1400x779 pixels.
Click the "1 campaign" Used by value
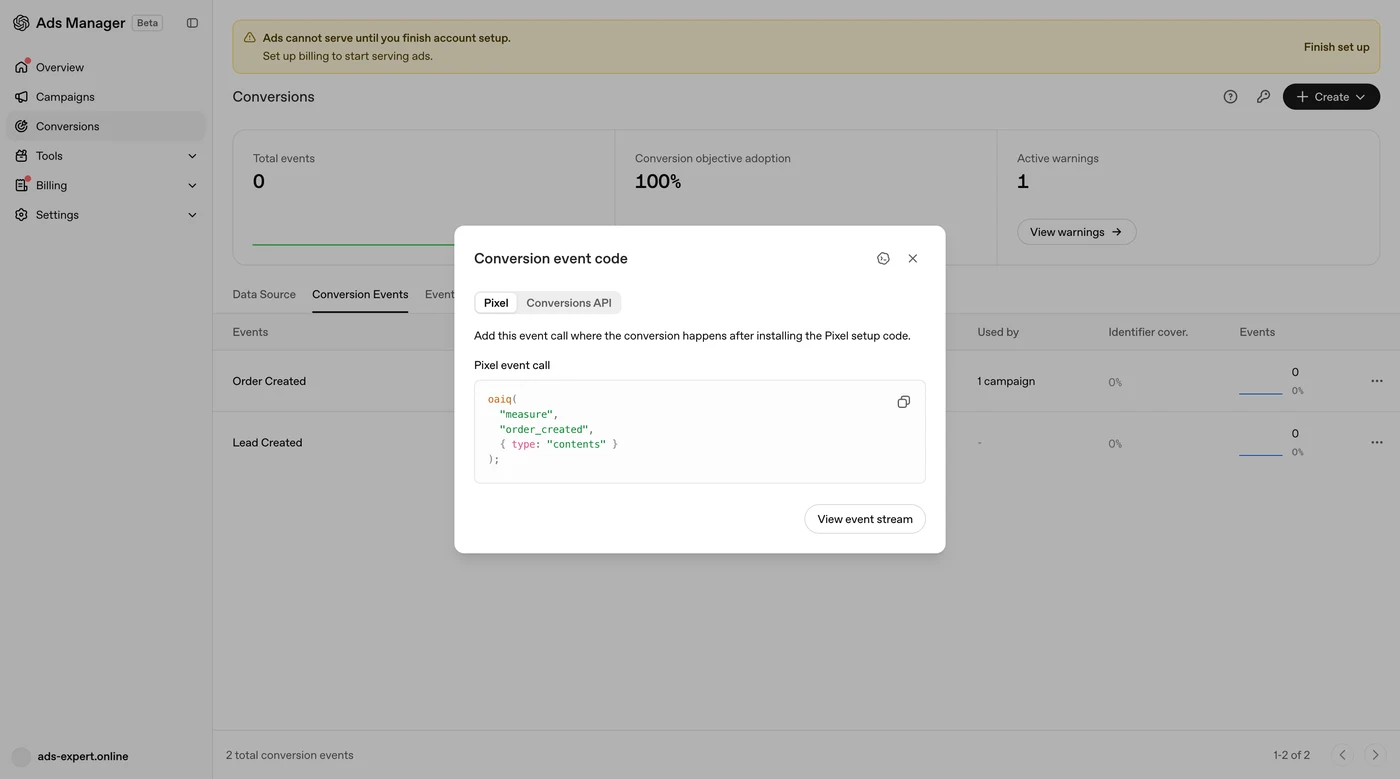pos(1006,381)
